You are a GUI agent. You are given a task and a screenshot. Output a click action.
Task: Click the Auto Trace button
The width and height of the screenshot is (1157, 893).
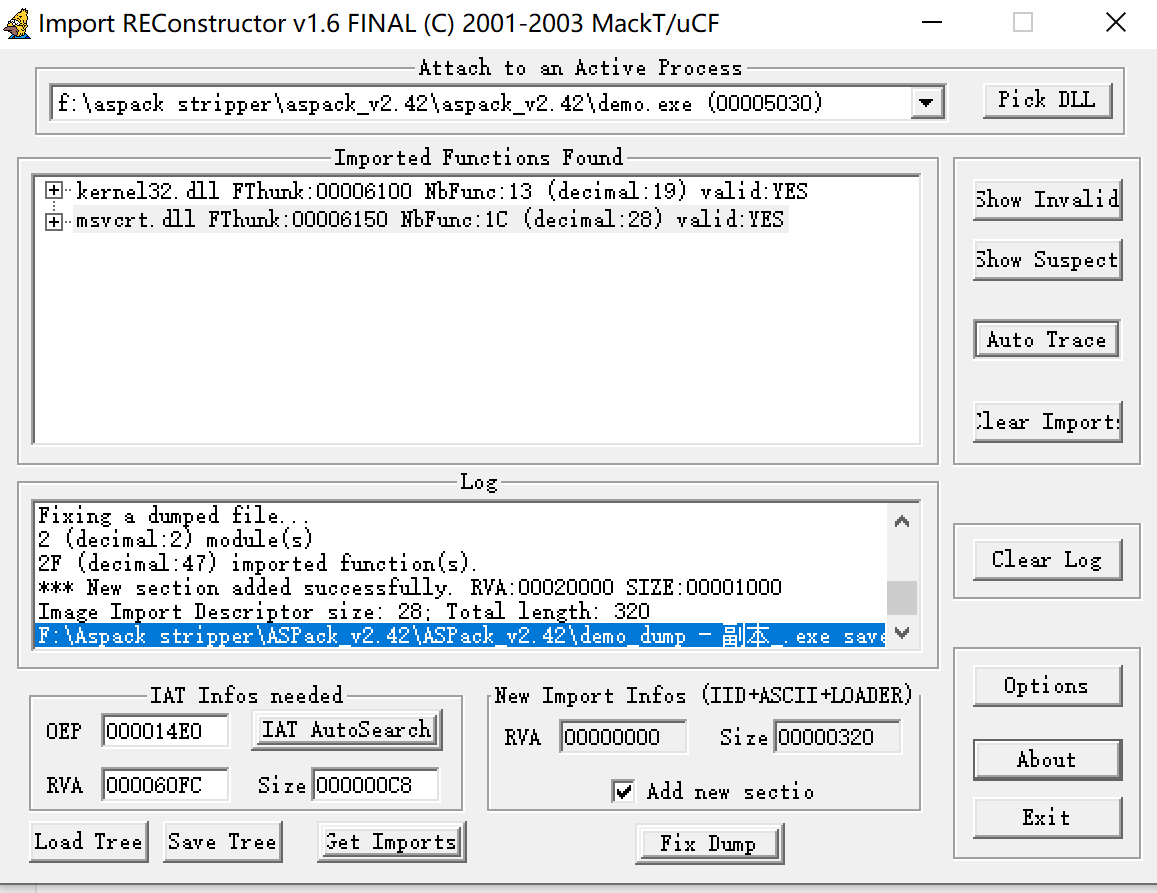click(1046, 339)
